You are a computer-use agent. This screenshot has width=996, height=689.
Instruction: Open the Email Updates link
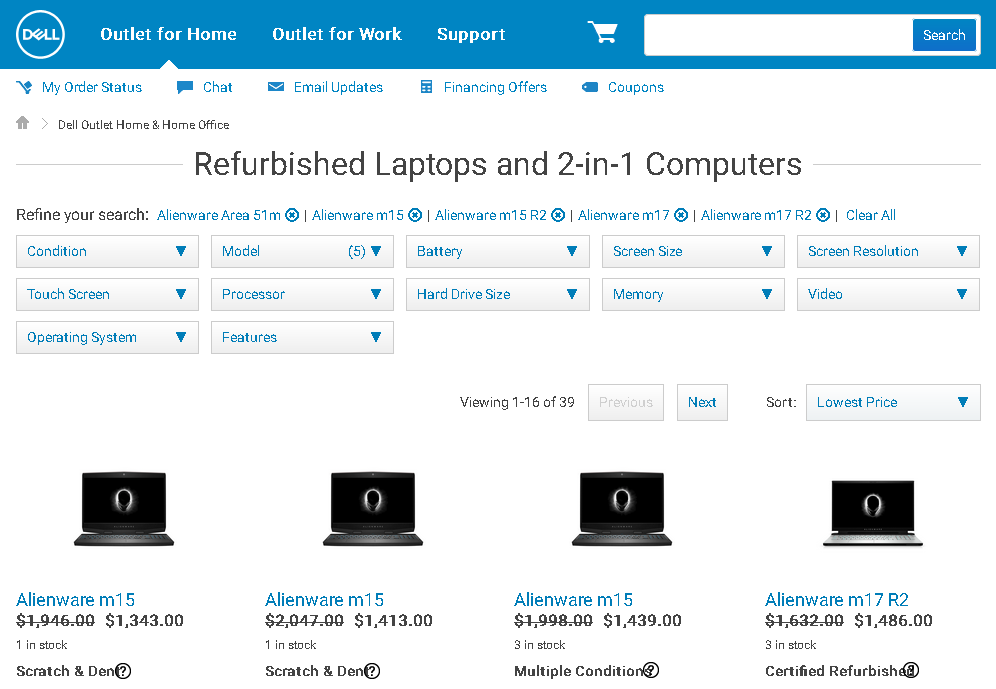(338, 87)
